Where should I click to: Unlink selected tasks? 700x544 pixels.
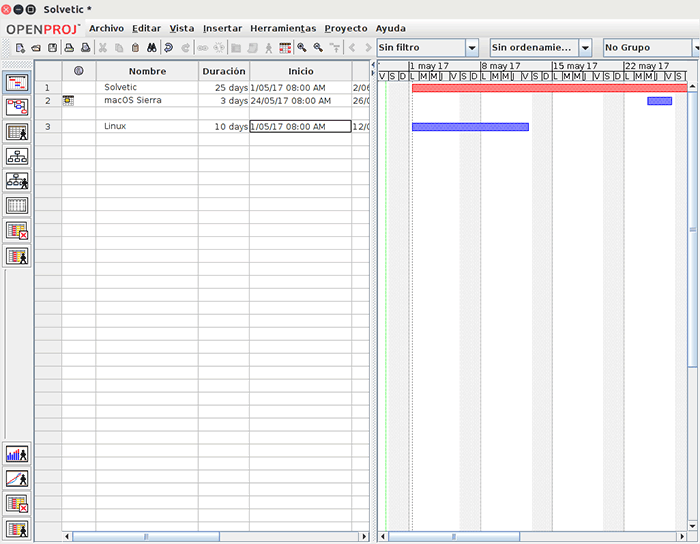click(x=219, y=47)
